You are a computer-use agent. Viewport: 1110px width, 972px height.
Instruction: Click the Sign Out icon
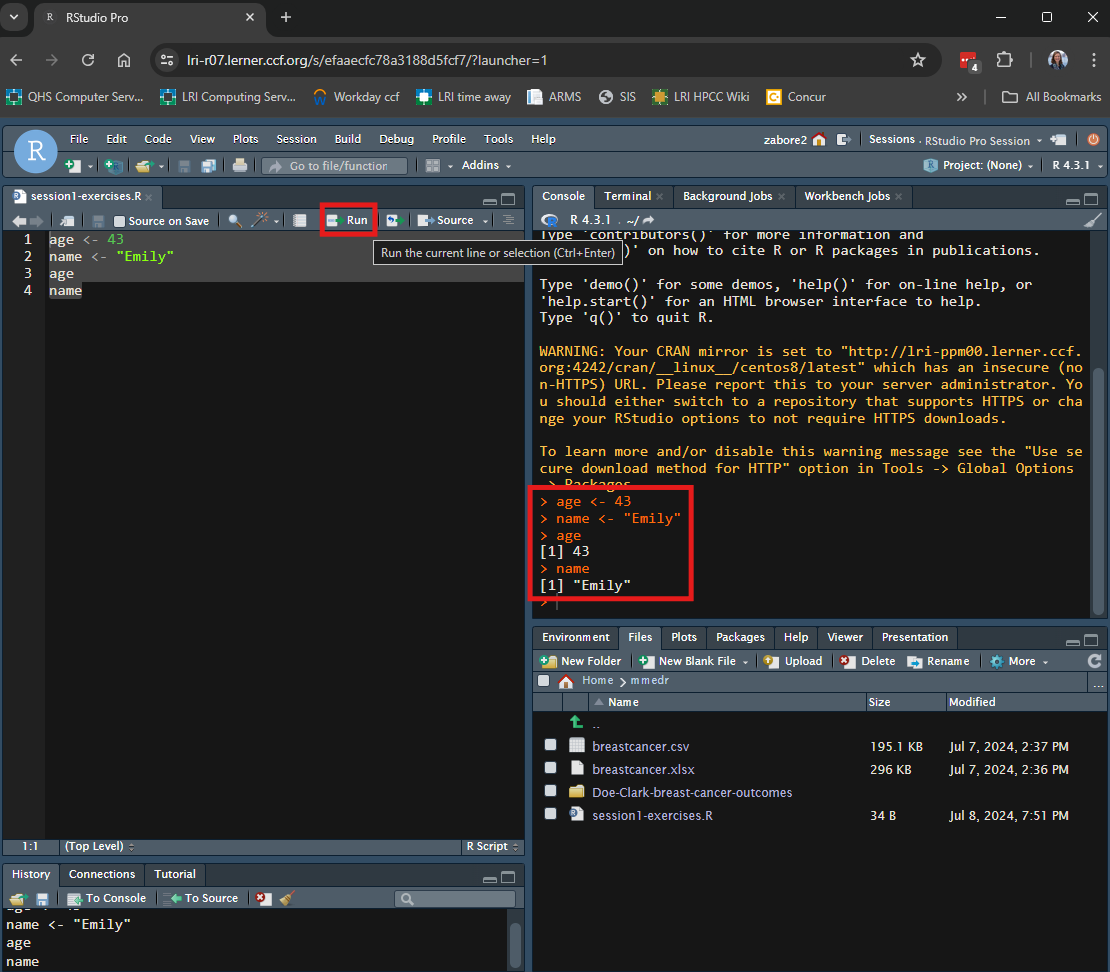click(843, 139)
